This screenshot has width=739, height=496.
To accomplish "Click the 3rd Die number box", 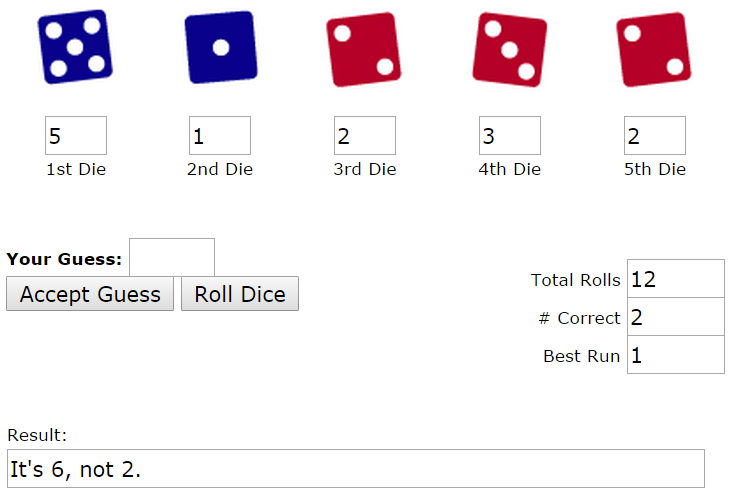I will click(x=365, y=135).
